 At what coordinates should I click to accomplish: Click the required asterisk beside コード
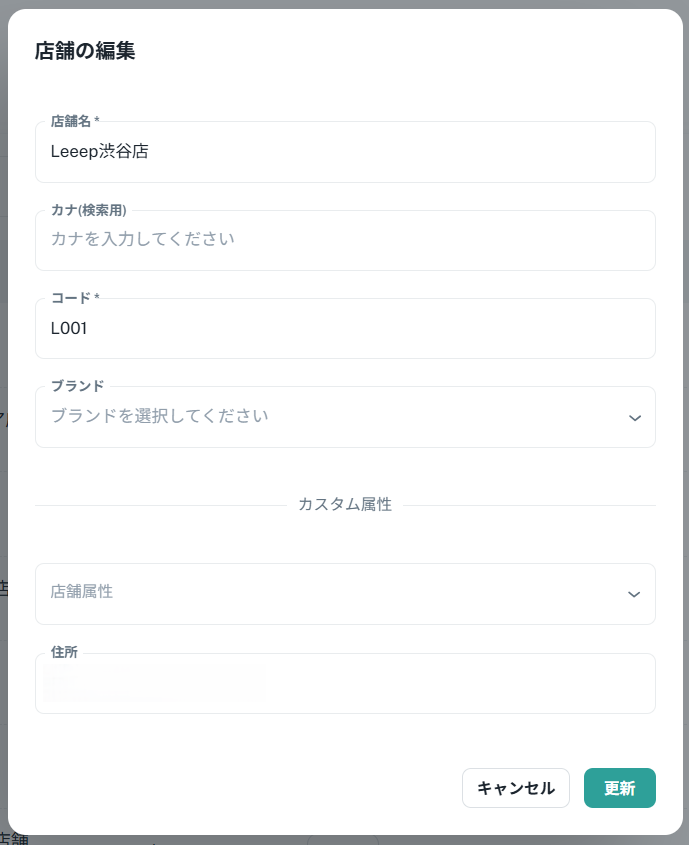pyautogui.click(x=97, y=298)
